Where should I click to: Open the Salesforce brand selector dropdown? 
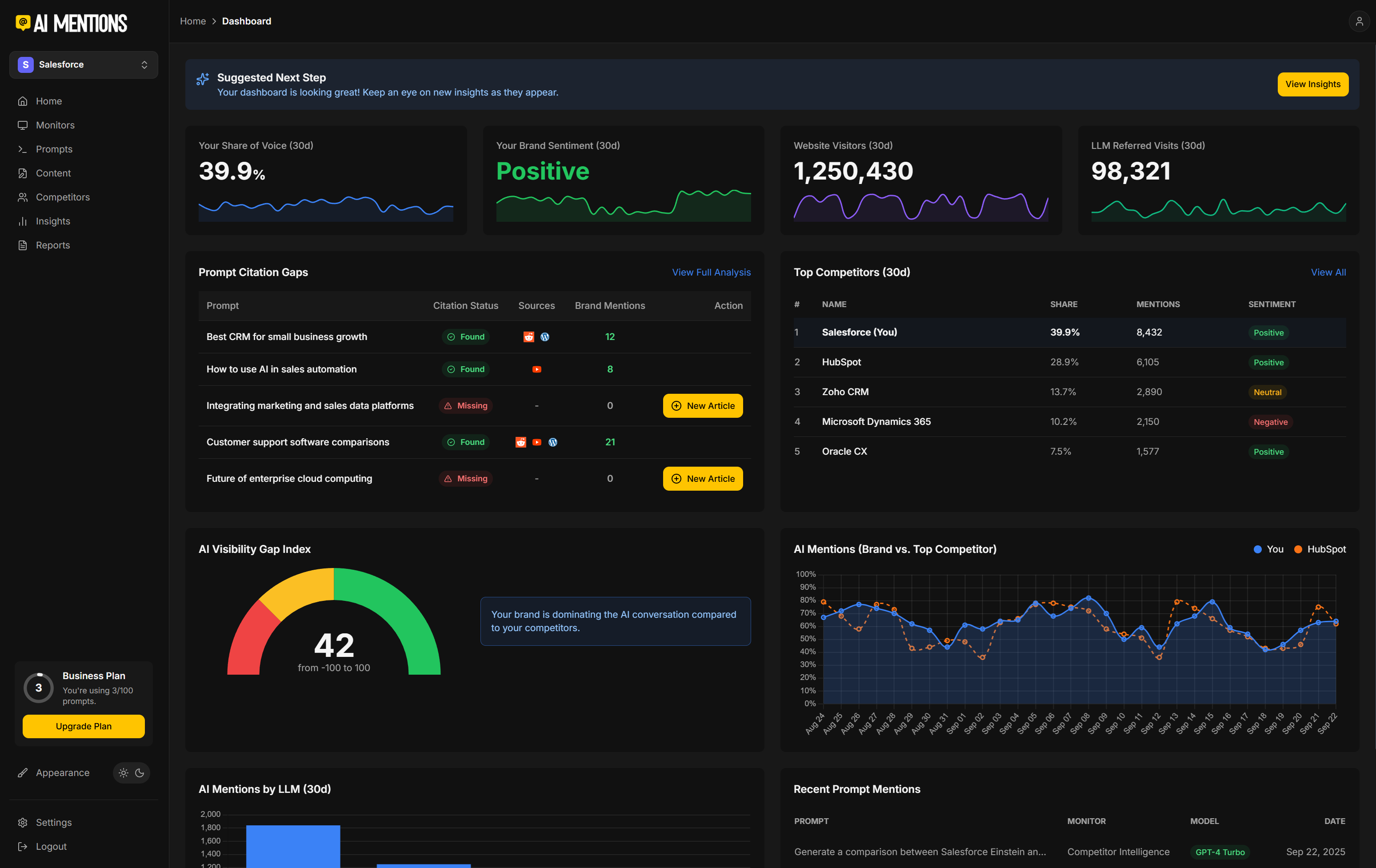click(x=84, y=64)
